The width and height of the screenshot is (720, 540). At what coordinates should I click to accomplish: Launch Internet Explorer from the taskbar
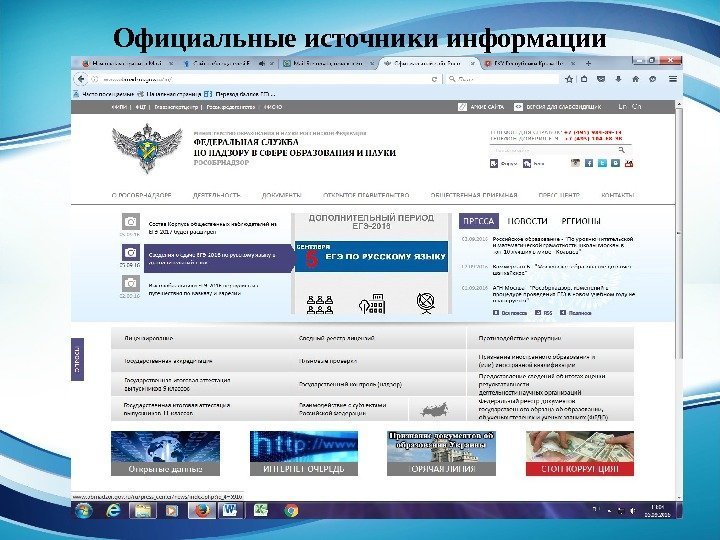coord(113,511)
